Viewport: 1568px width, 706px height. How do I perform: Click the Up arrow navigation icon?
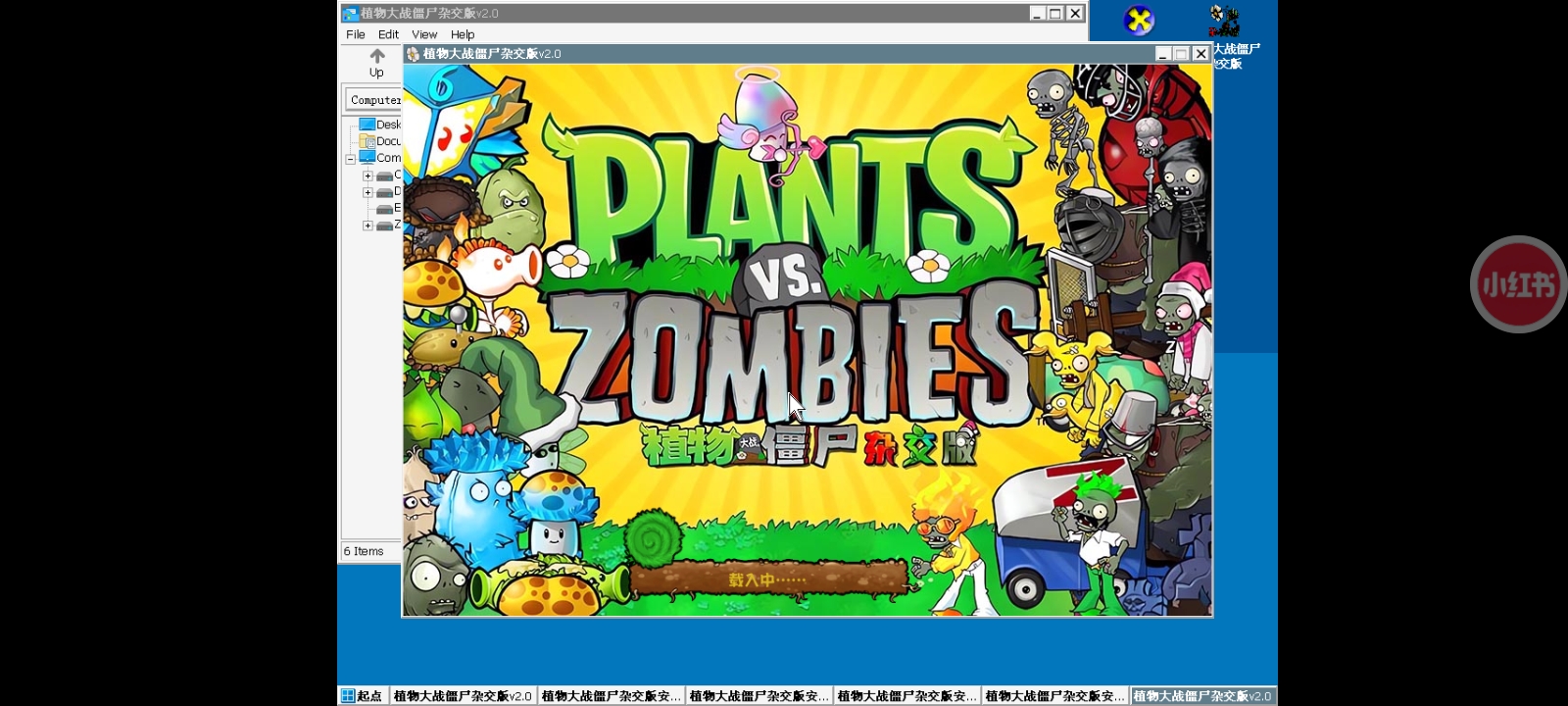coord(376,57)
